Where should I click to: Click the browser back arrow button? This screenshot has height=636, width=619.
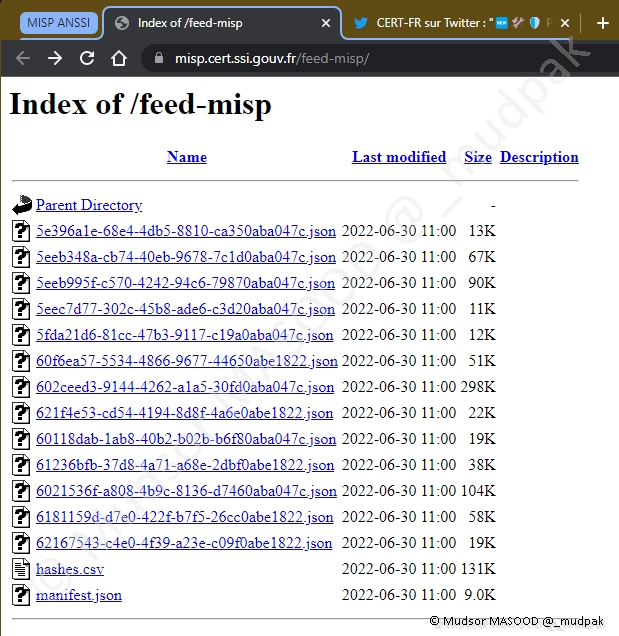click(x=23, y=58)
